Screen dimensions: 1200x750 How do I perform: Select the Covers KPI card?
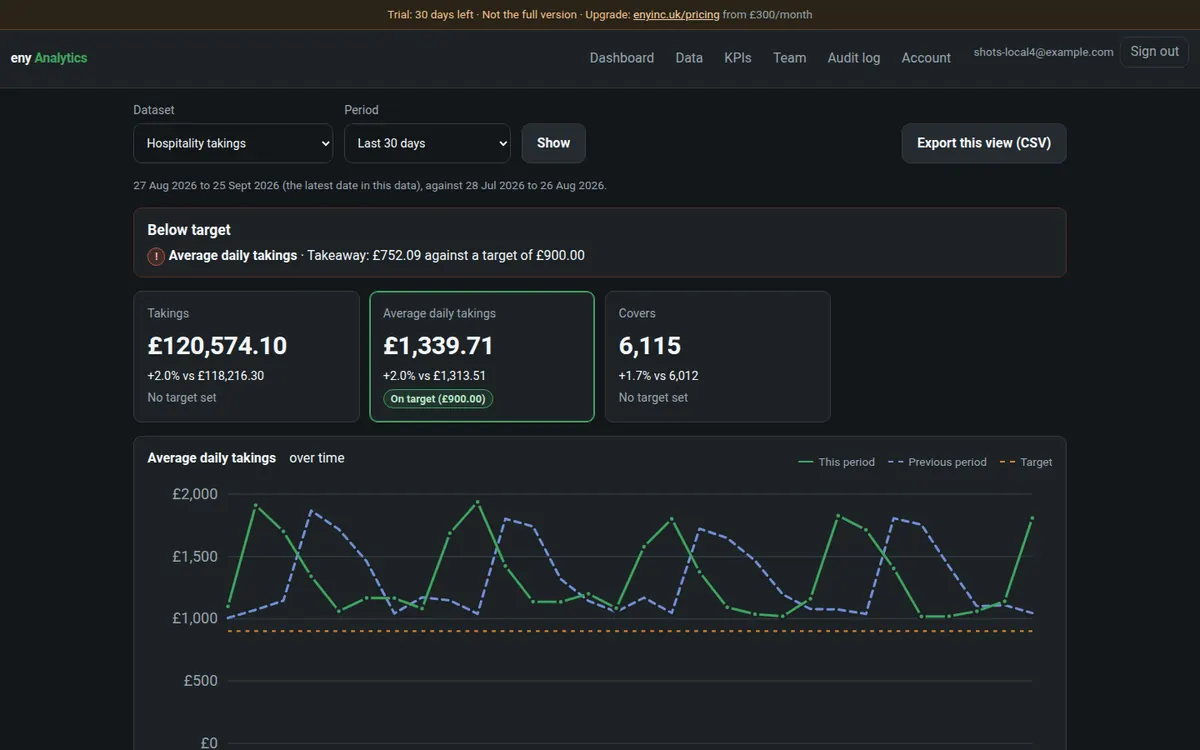(x=718, y=356)
